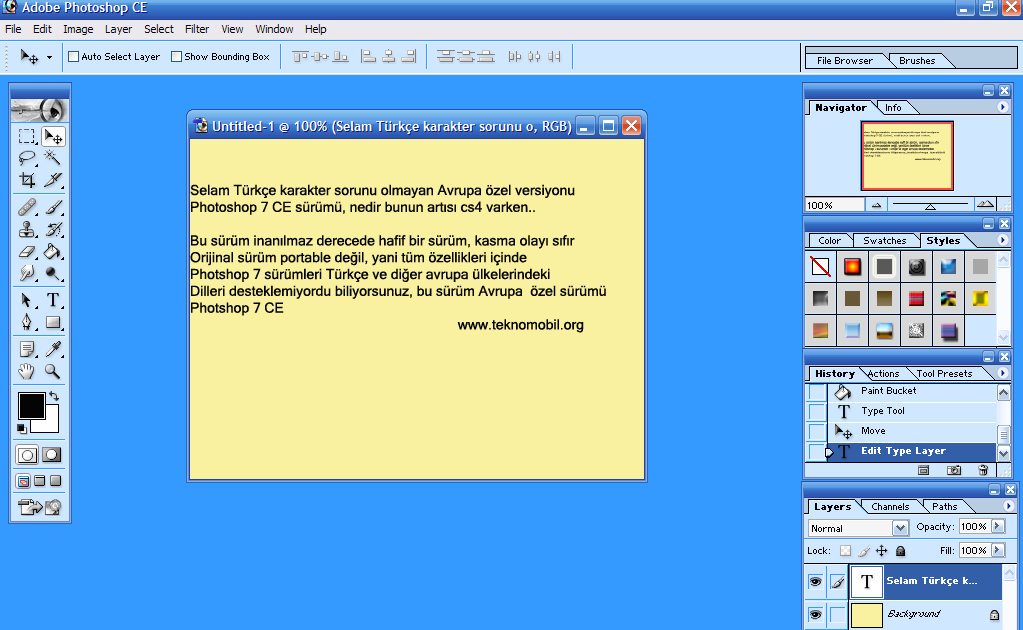Image resolution: width=1023 pixels, height=630 pixels.
Task: Select the Type tool in toolbox
Action: tap(53, 300)
